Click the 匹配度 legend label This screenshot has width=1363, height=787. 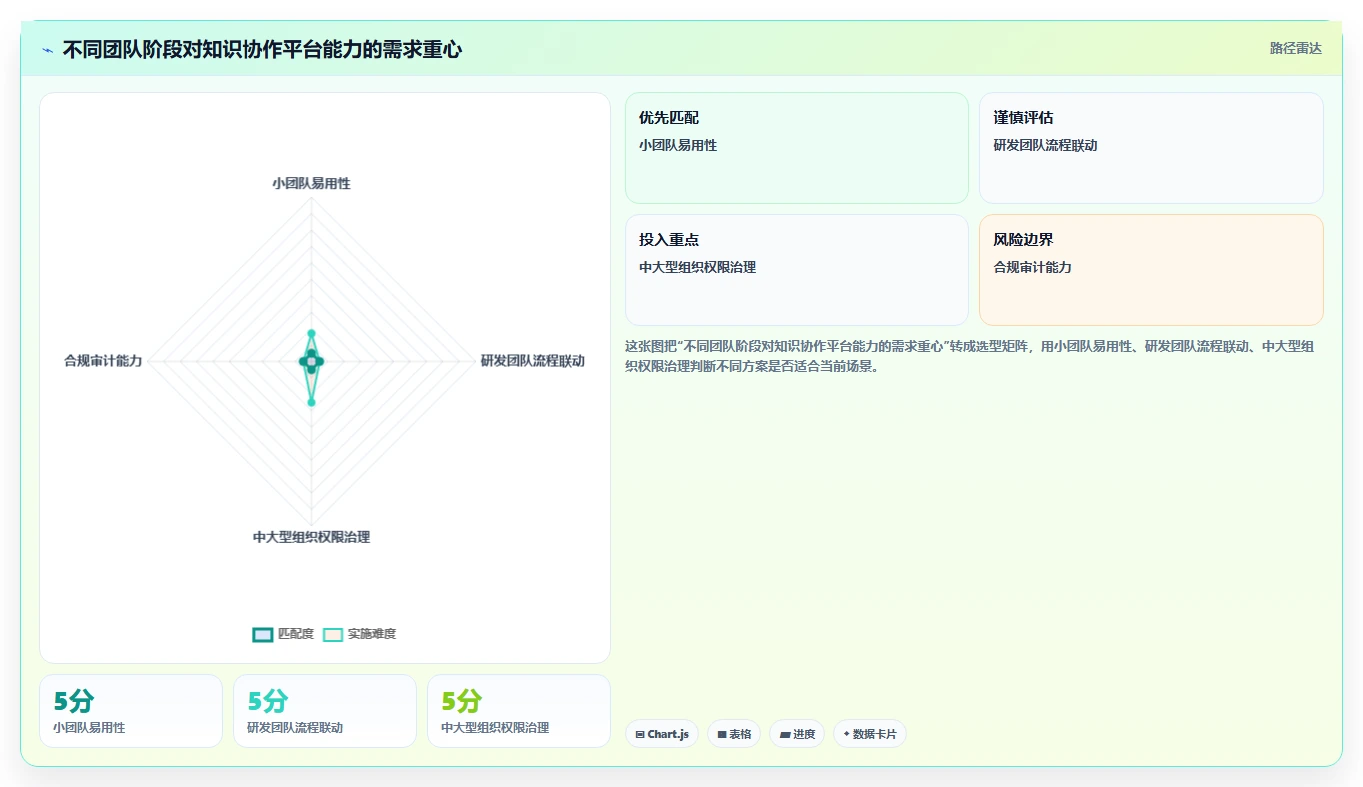tap(296, 634)
